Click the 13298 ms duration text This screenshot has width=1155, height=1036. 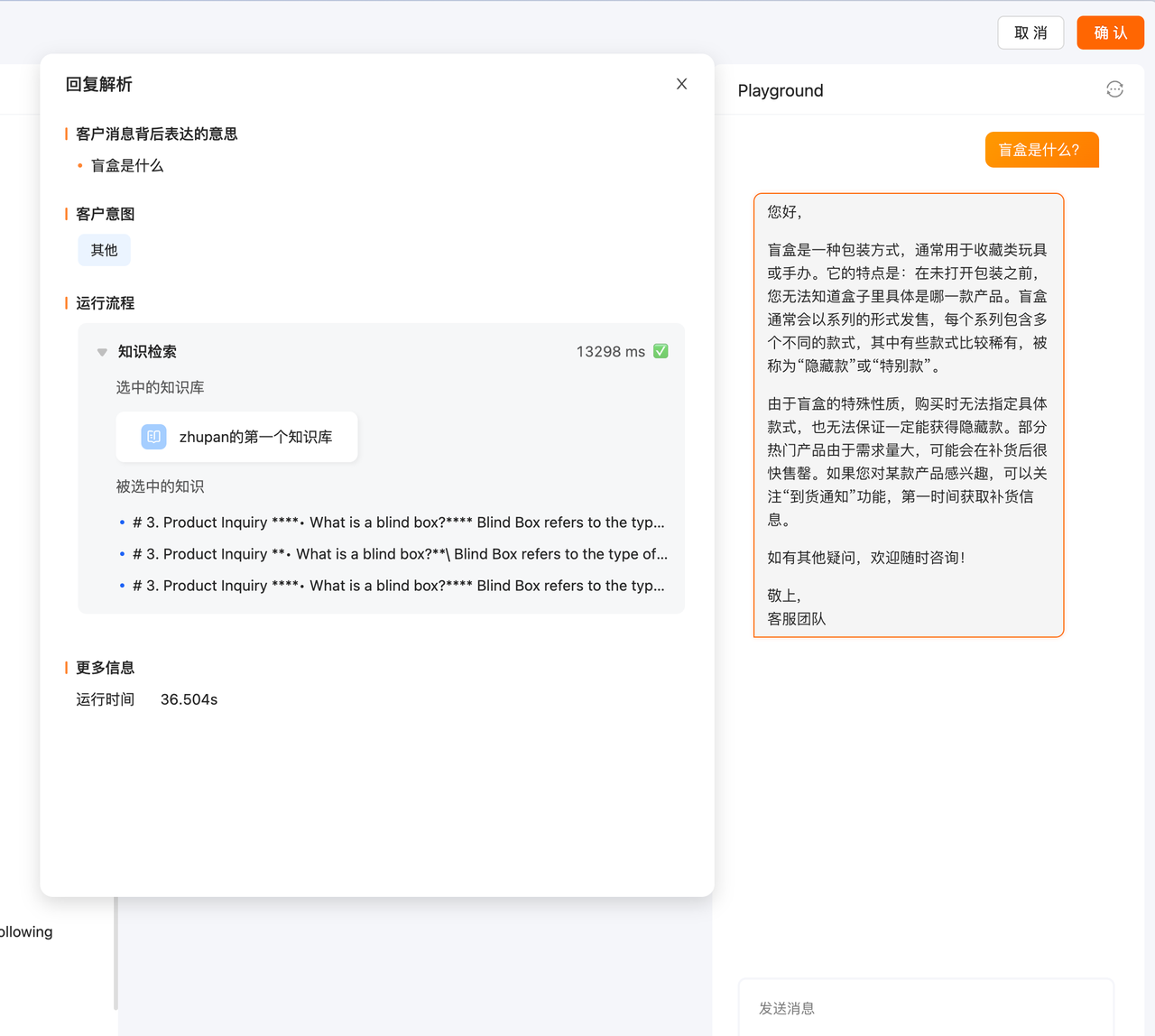(x=611, y=352)
